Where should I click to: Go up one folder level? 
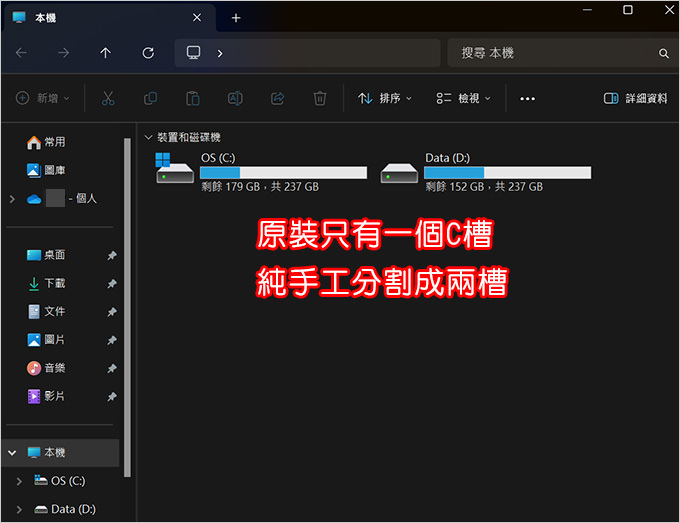(x=105, y=53)
